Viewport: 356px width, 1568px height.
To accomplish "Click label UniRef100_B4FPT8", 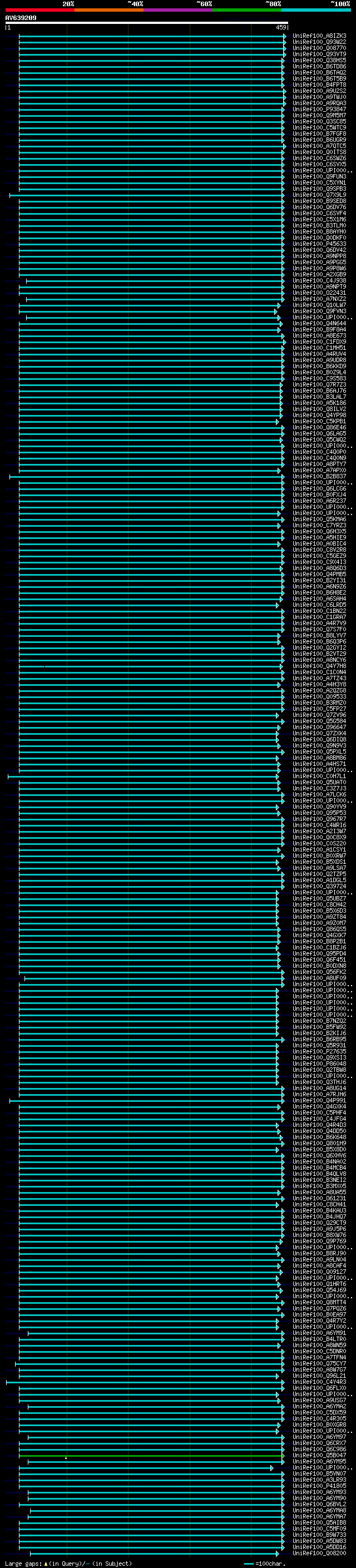I will [x=319, y=85].
